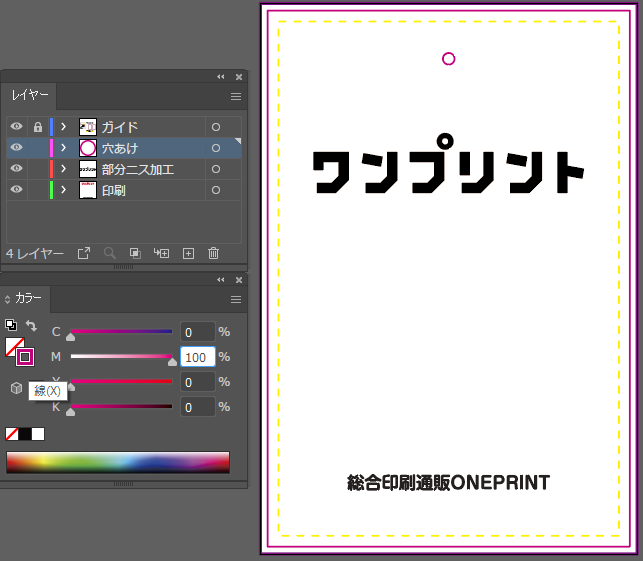Unlock the ガイド layer
This screenshot has height=561, width=643.
pyautogui.click(x=38, y=127)
